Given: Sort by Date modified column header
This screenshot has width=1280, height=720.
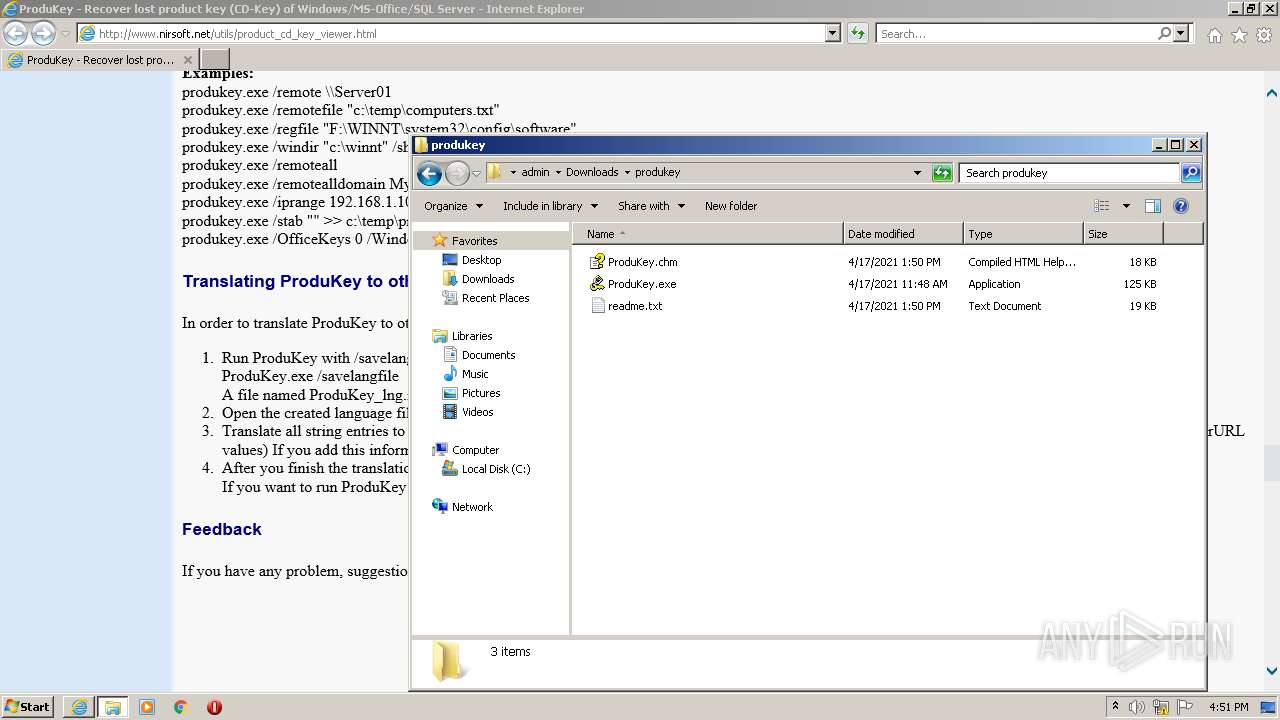Looking at the screenshot, I should click(x=903, y=234).
